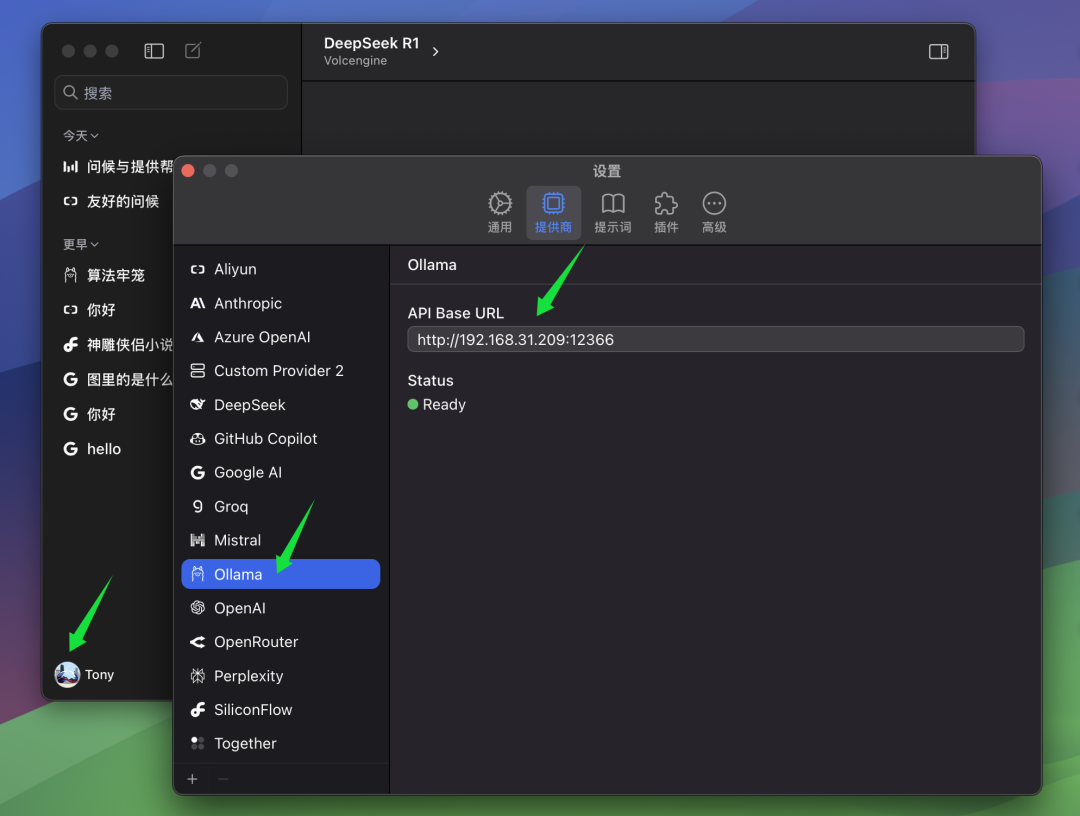Open Tony's user profile avatar
Image resolution: width=1080 pixels, height=816 pixels.
click(68, 675)
